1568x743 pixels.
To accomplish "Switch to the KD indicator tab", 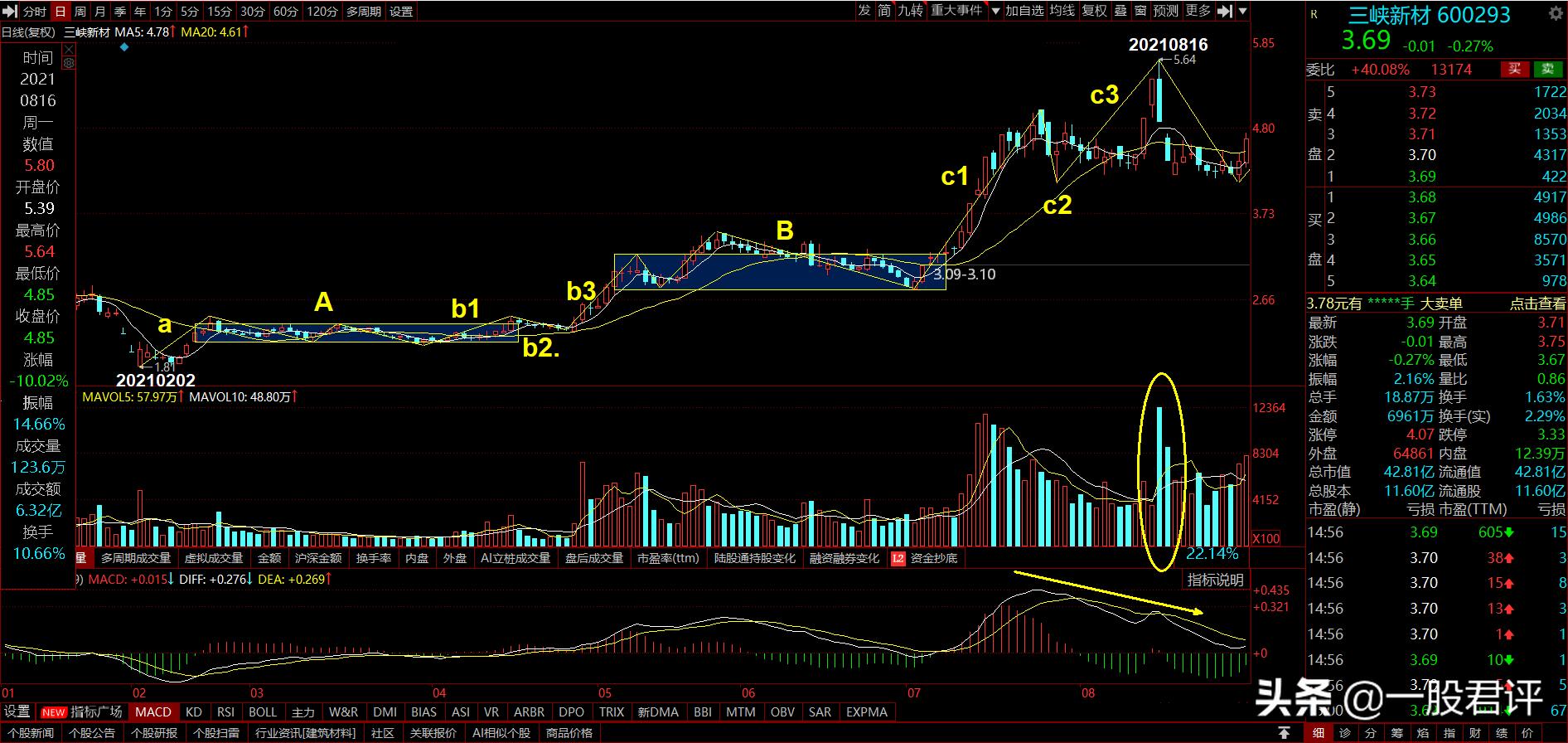I will (x=194, y=711).
